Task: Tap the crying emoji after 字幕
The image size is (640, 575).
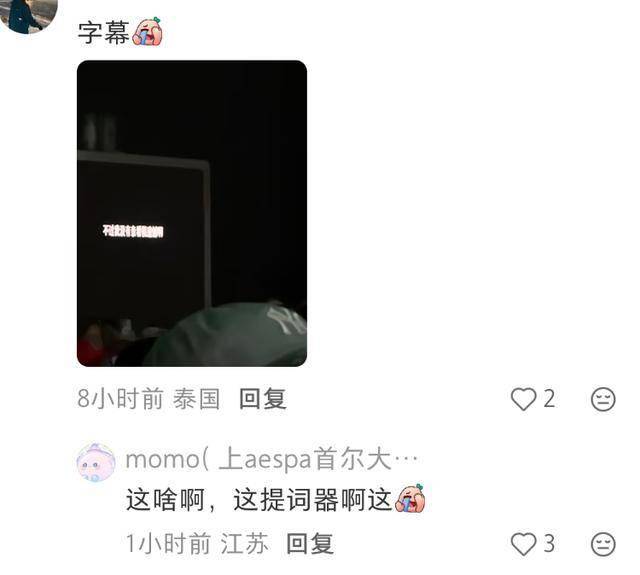Action: (147, 31)
